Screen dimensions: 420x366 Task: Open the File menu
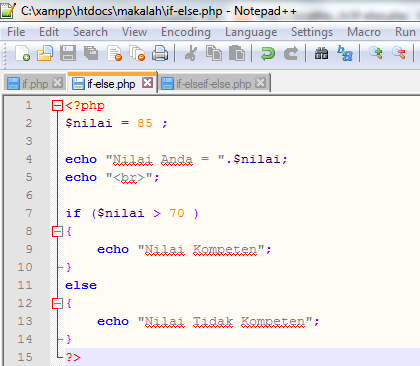(16, 32)
